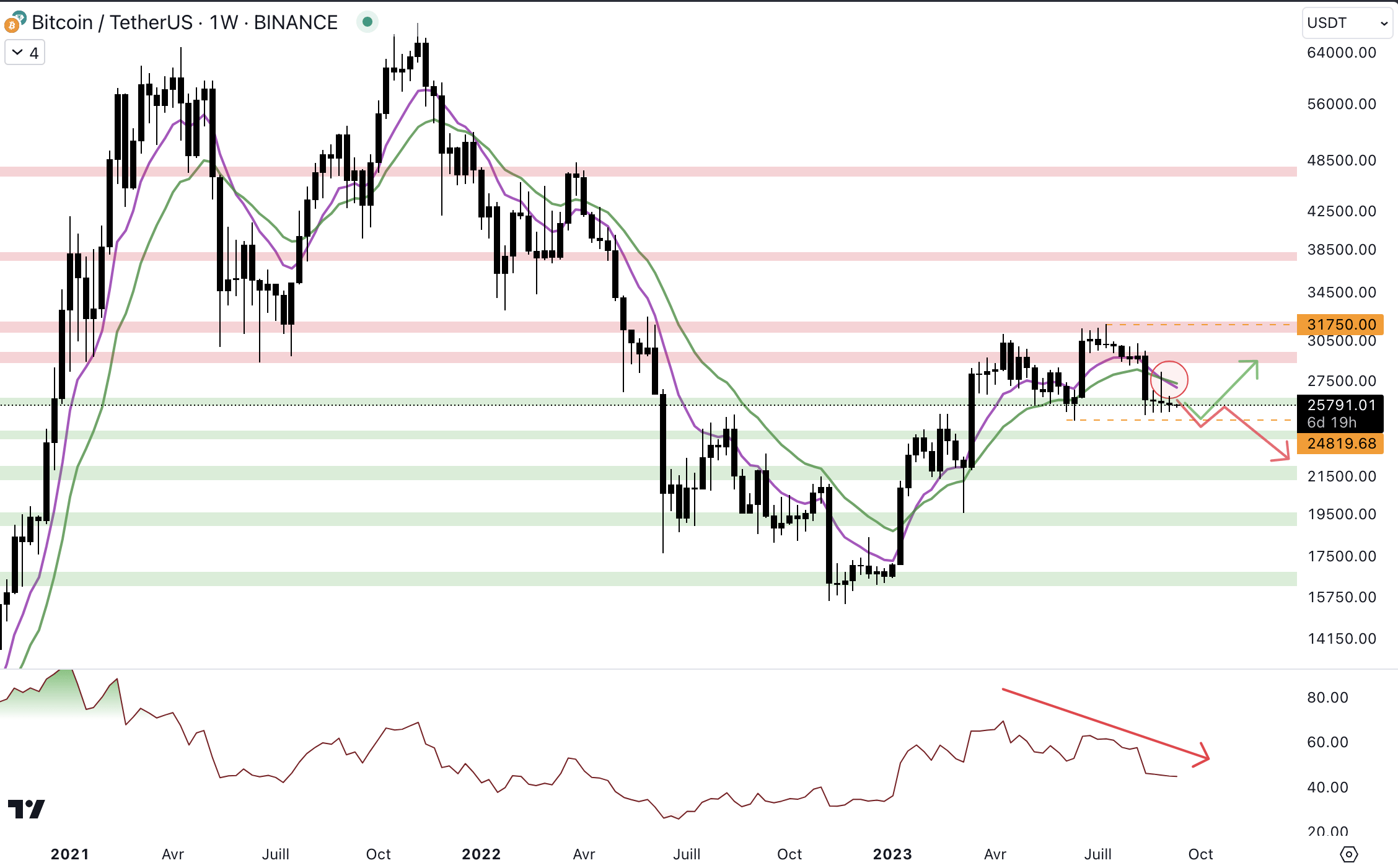
Task: Open the USDT currency dropdown
Action: click(x=1347, y=23)
